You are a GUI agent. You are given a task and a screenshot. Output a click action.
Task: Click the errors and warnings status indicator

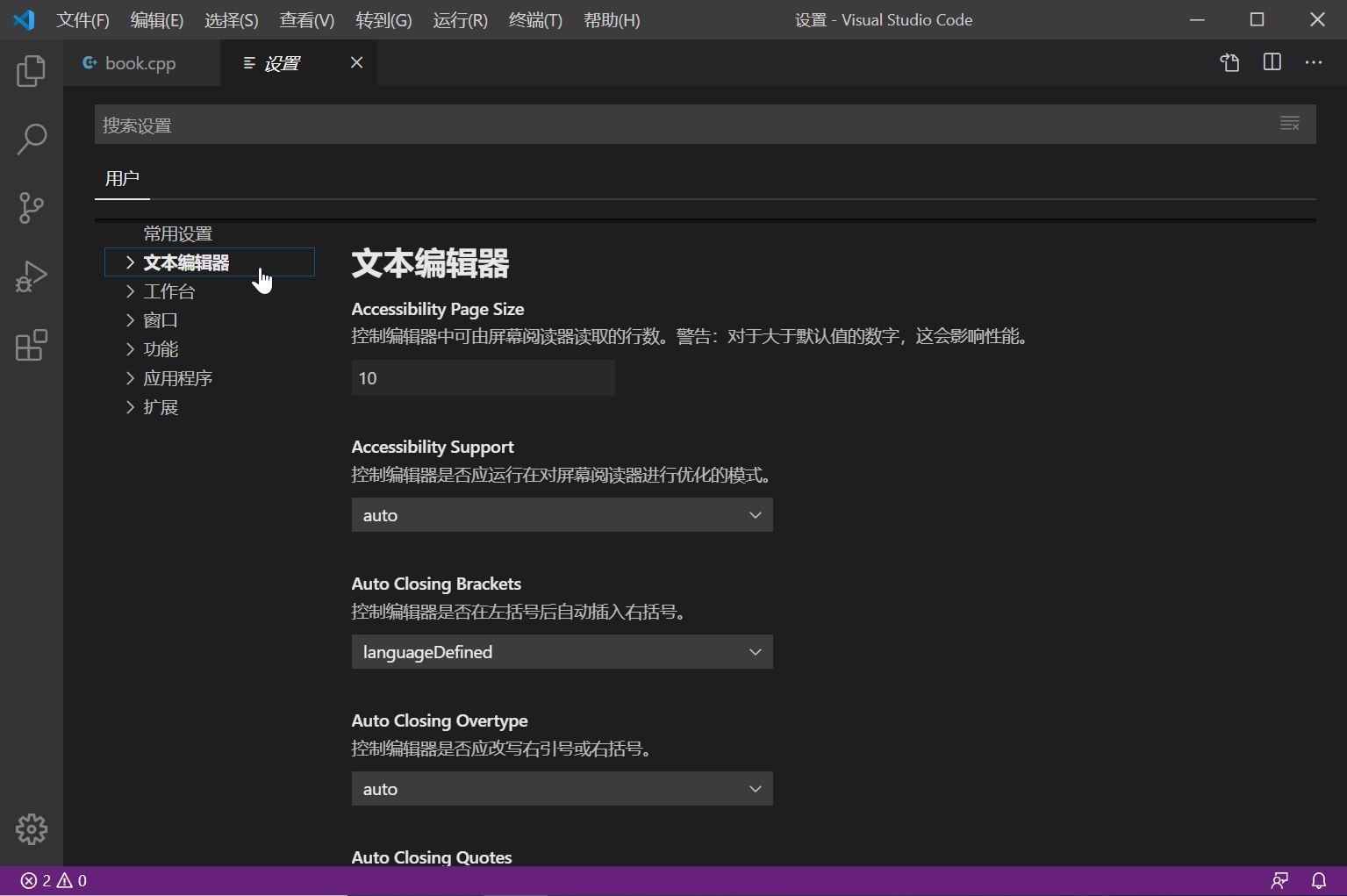tap(54, 880)
